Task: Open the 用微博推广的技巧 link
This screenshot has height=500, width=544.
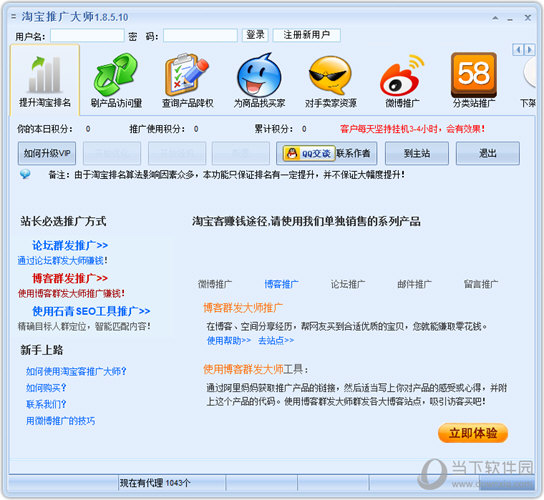Action: 60,421
